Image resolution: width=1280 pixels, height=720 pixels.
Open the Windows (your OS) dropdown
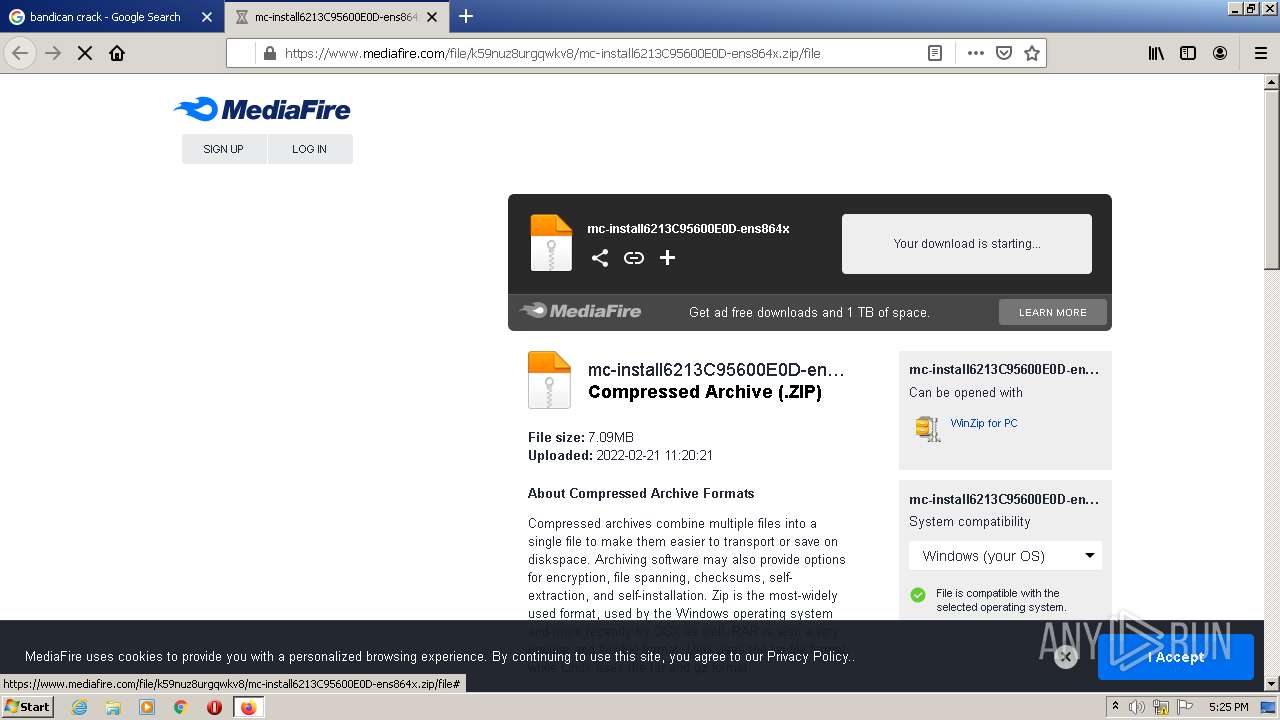tap(1005, 555)
